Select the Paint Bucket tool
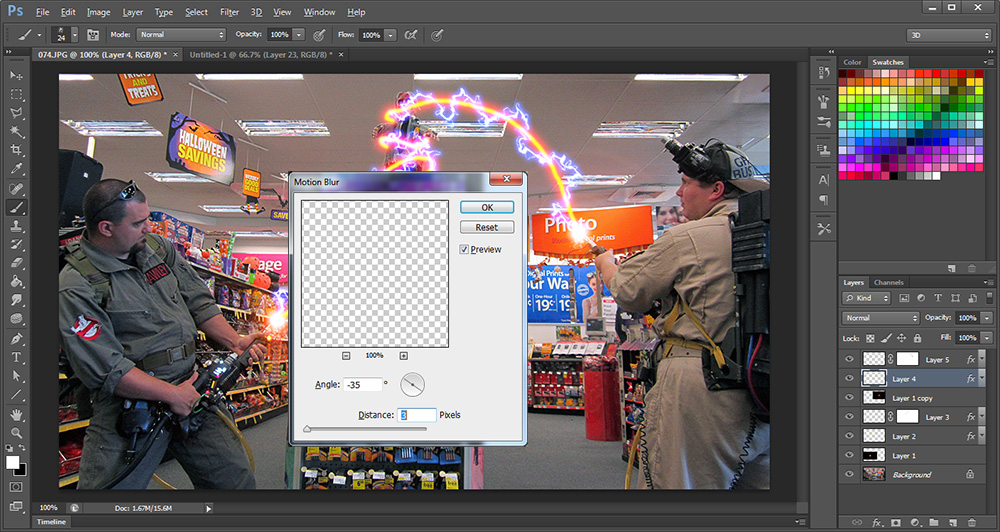This screenshot has height=532, width=1000. [17, 281]
